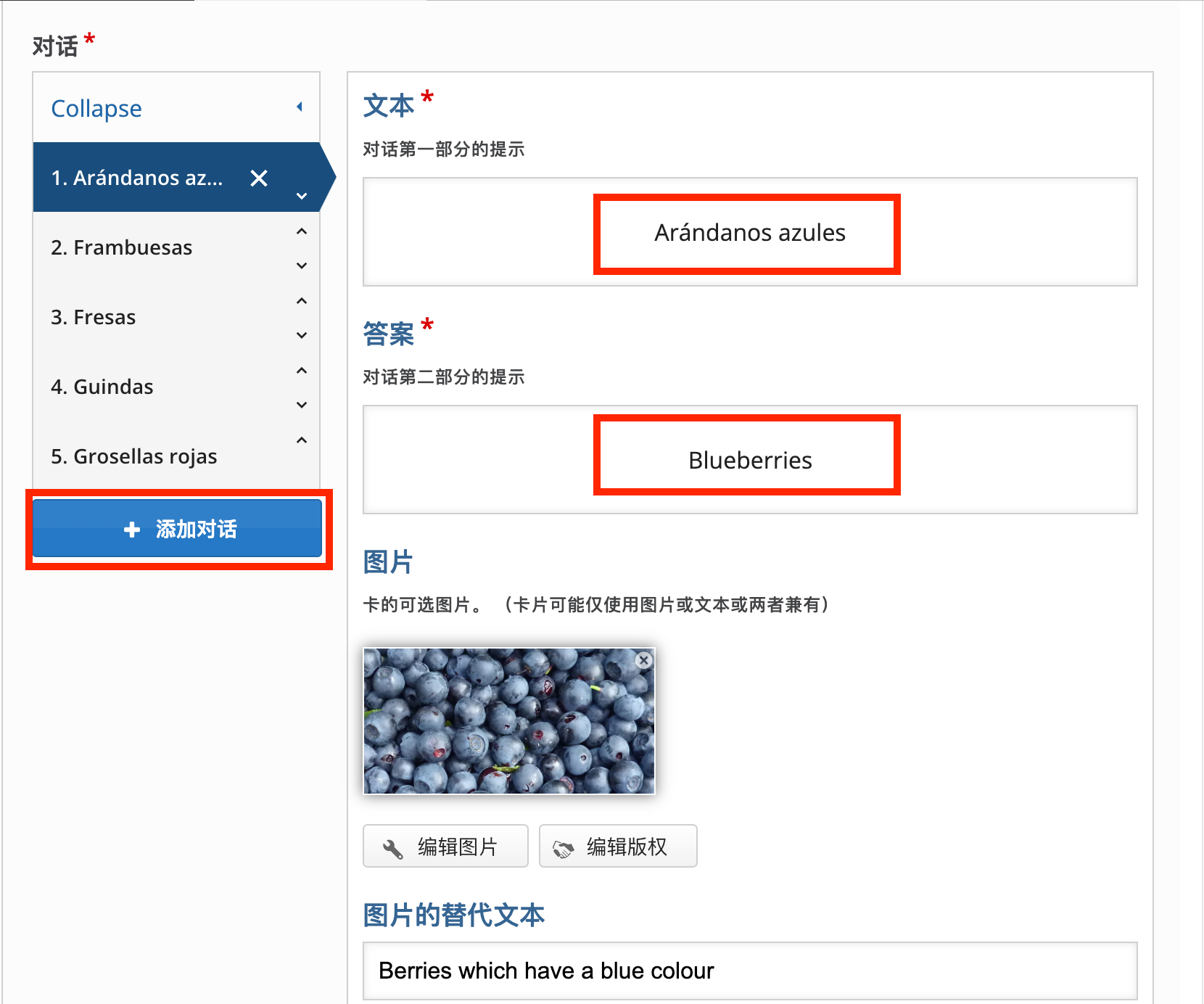Collapse the dialog sidebar with the left chevron
This screenshot has height=1004, width=1204.
click(x=300, y=107)
